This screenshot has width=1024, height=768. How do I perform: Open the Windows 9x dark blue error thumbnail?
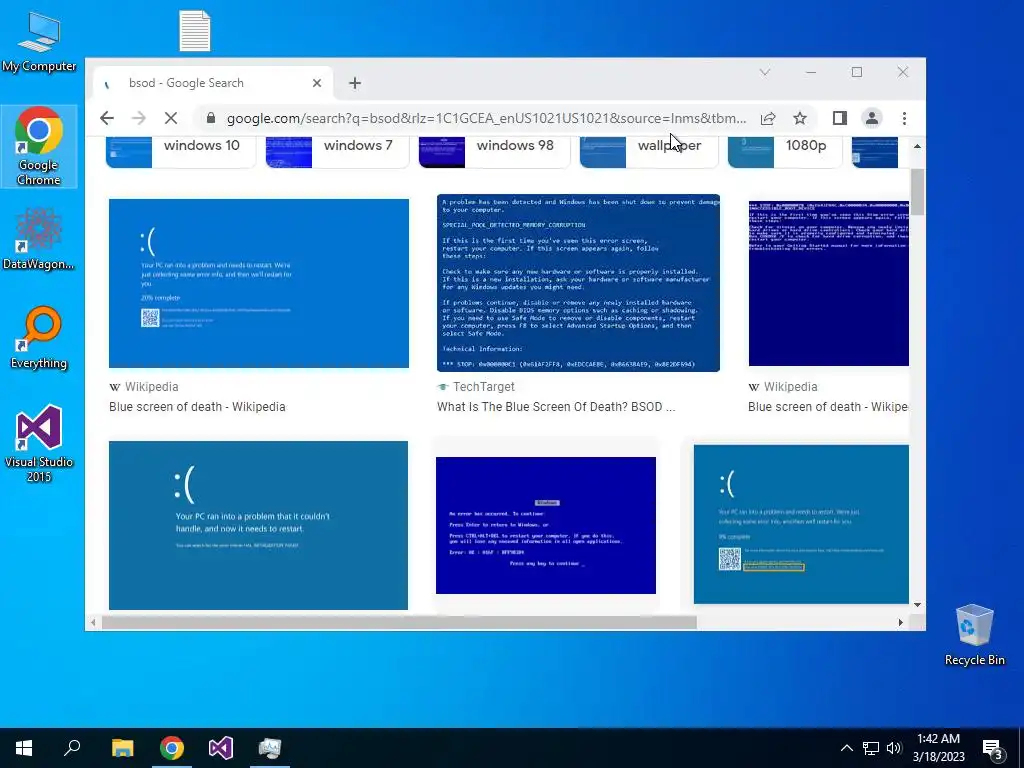(x=546, y=525)
